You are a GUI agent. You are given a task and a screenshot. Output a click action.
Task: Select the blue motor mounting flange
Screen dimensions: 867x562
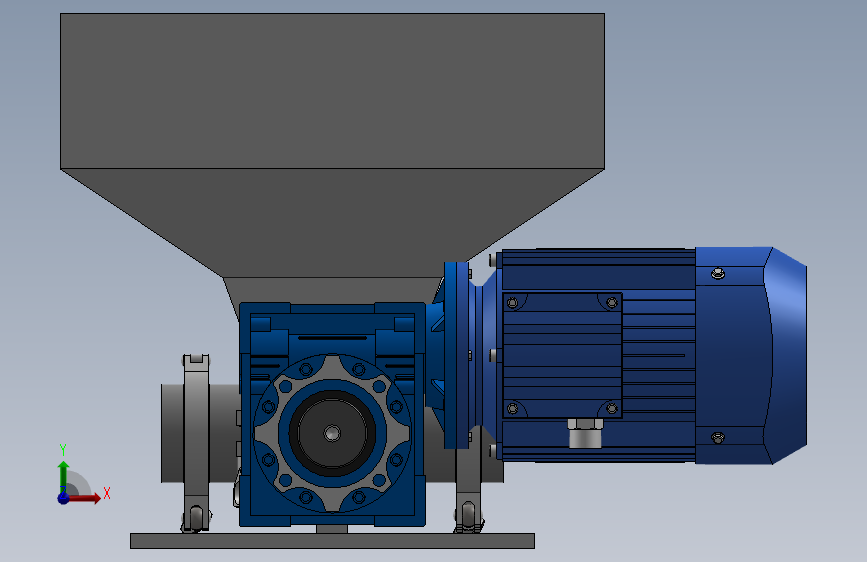click(x=457, y=355)
